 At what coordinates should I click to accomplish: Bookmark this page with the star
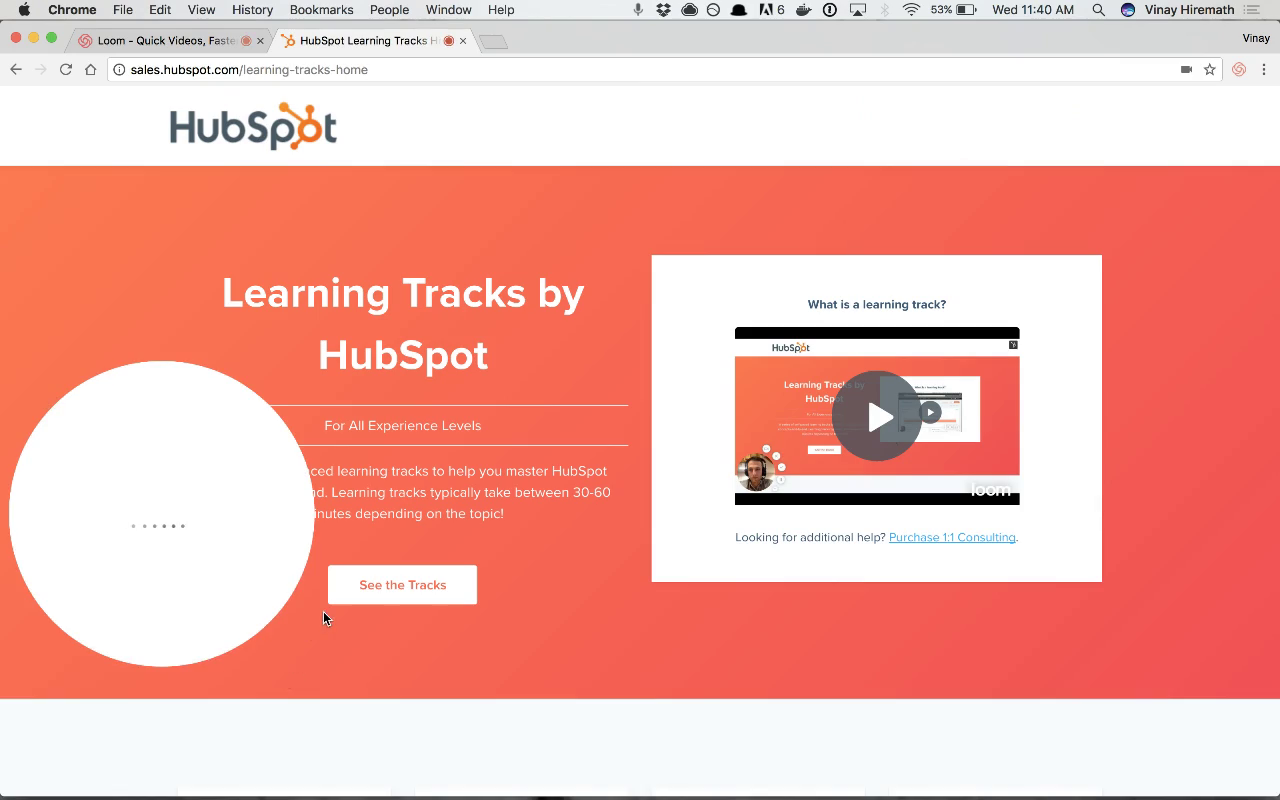click(1210, 70)
